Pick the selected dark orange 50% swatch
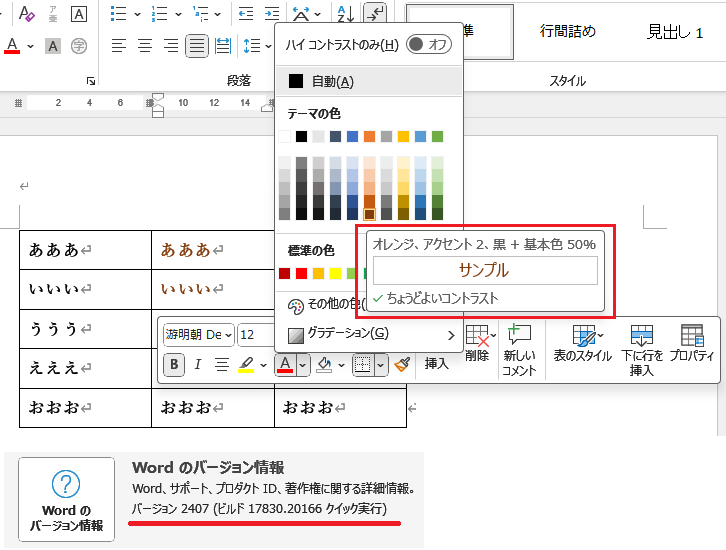726x550 pixels. tap(369, 214)
